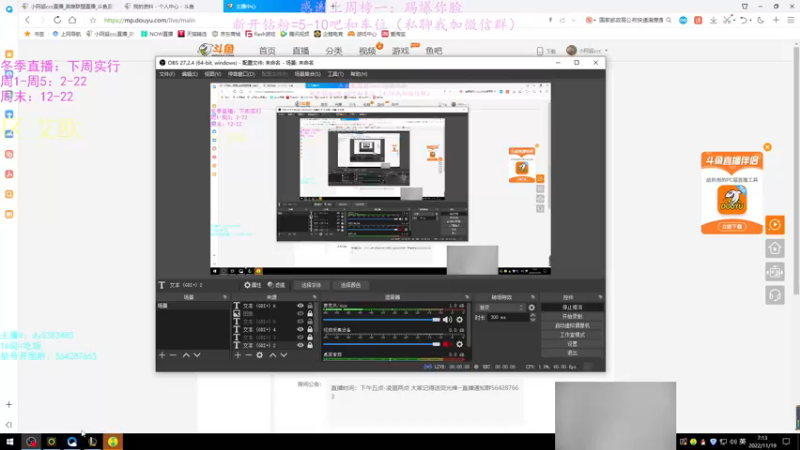Viewport: 800px width, 450px height.
Task: Open the 文件(F) menu in OBS
Action: pos(167,74)
